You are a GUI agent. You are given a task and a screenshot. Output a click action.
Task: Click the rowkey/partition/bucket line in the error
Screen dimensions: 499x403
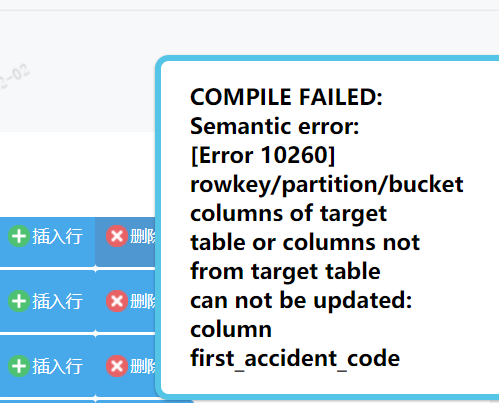327,185
